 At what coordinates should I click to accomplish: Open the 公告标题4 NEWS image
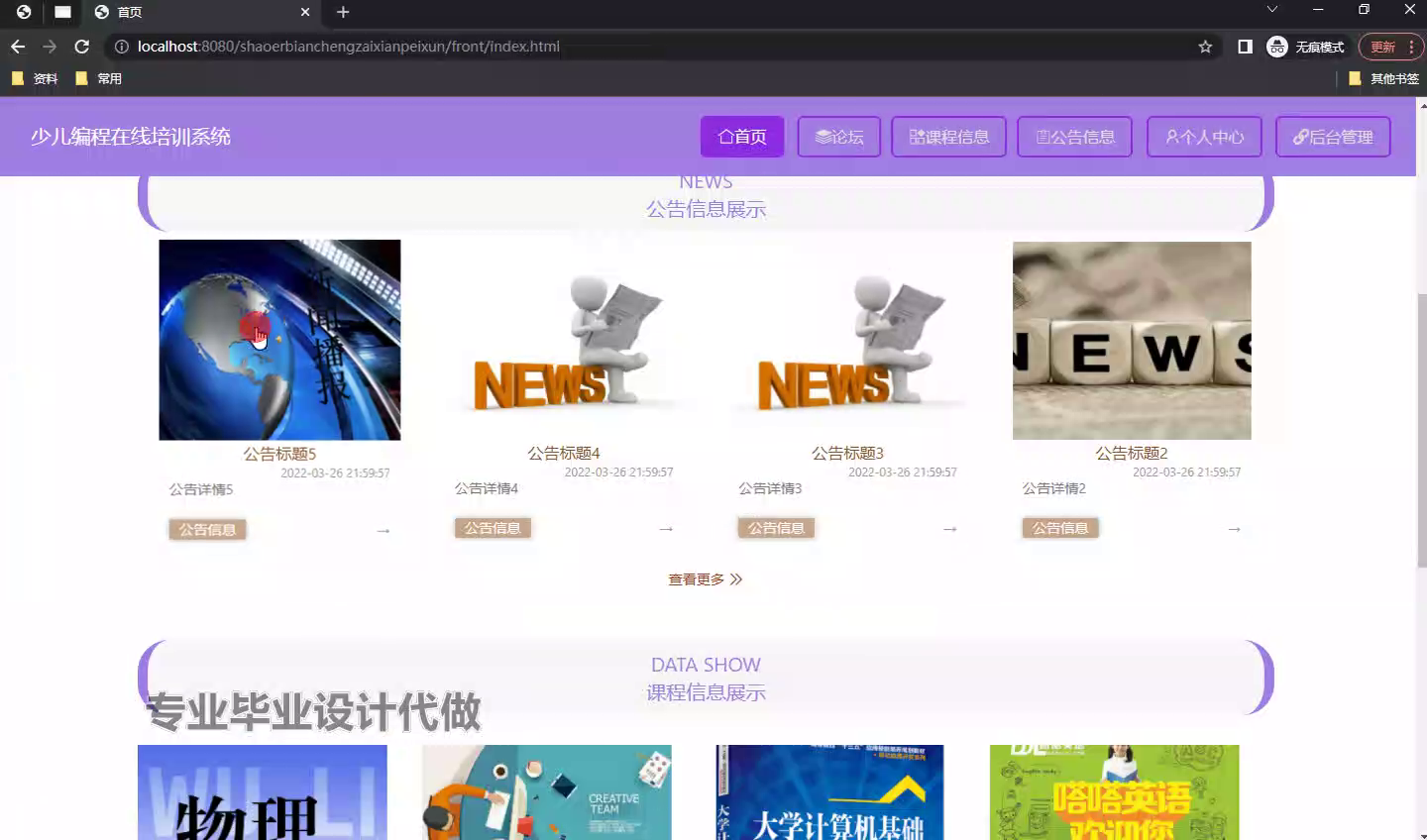point(564,340)
